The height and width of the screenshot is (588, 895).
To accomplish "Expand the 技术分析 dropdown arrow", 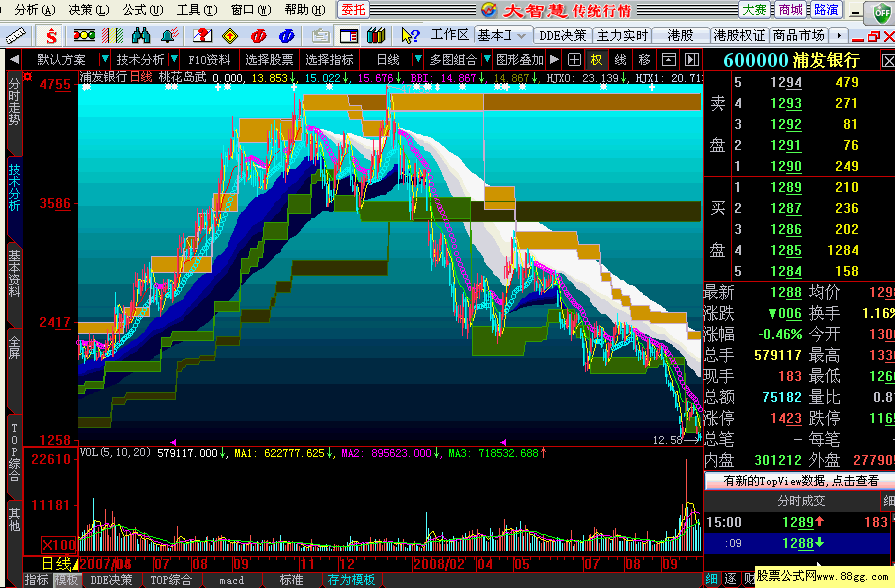I will 174,59.
